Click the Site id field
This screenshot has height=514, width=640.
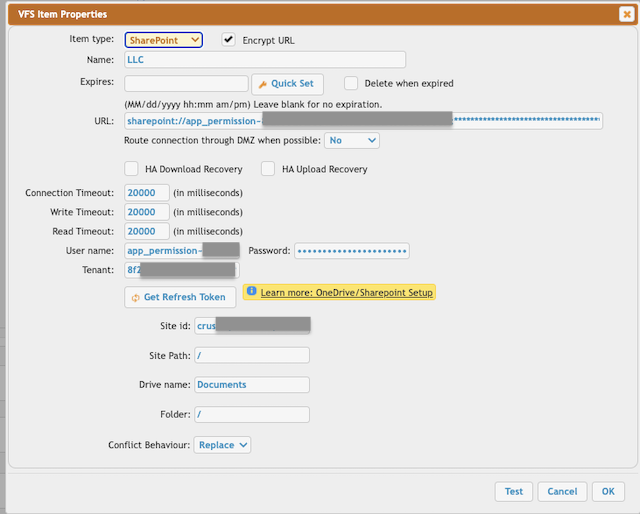click(252, 326)
